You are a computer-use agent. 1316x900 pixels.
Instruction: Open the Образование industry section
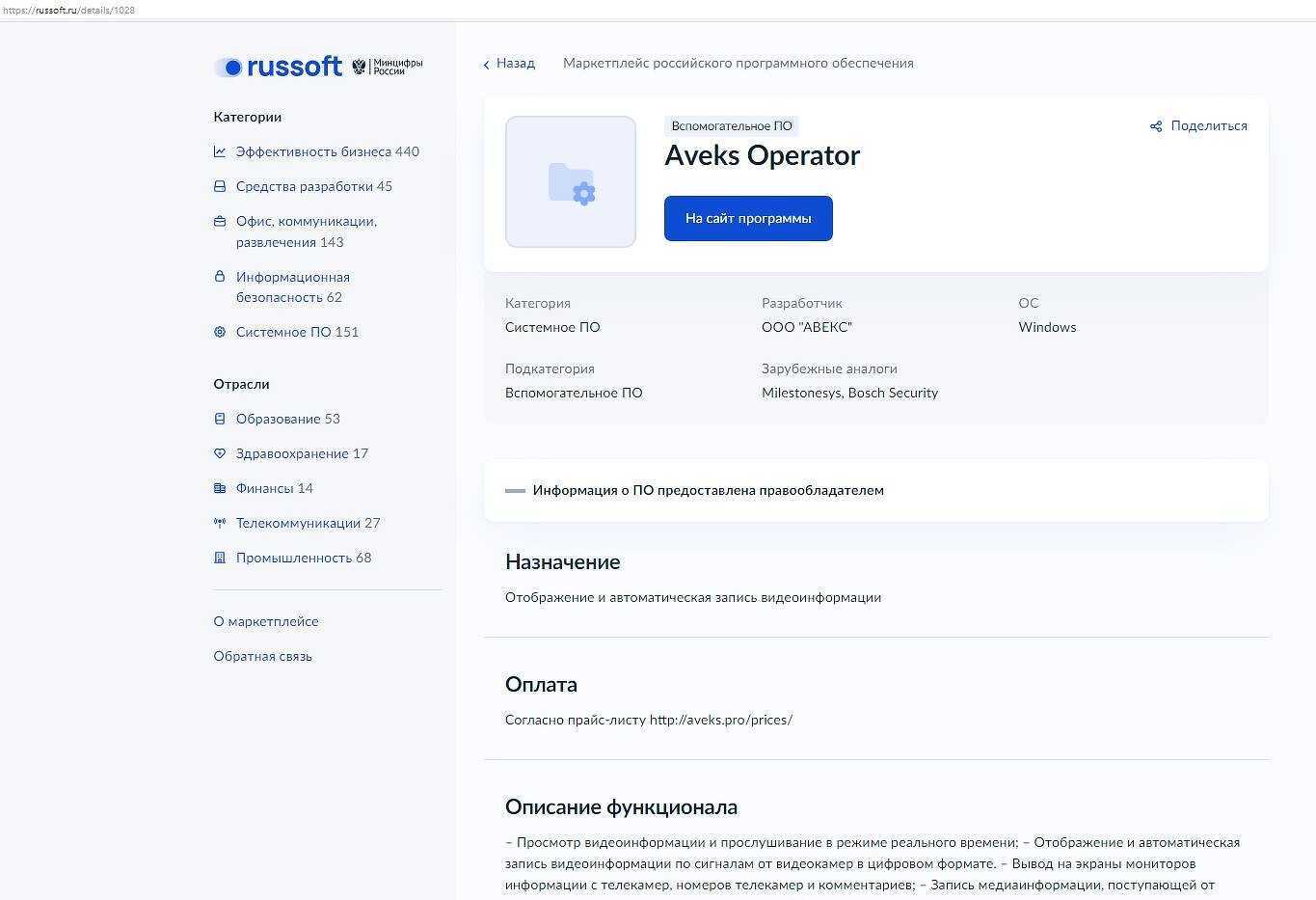click(287, 419)
